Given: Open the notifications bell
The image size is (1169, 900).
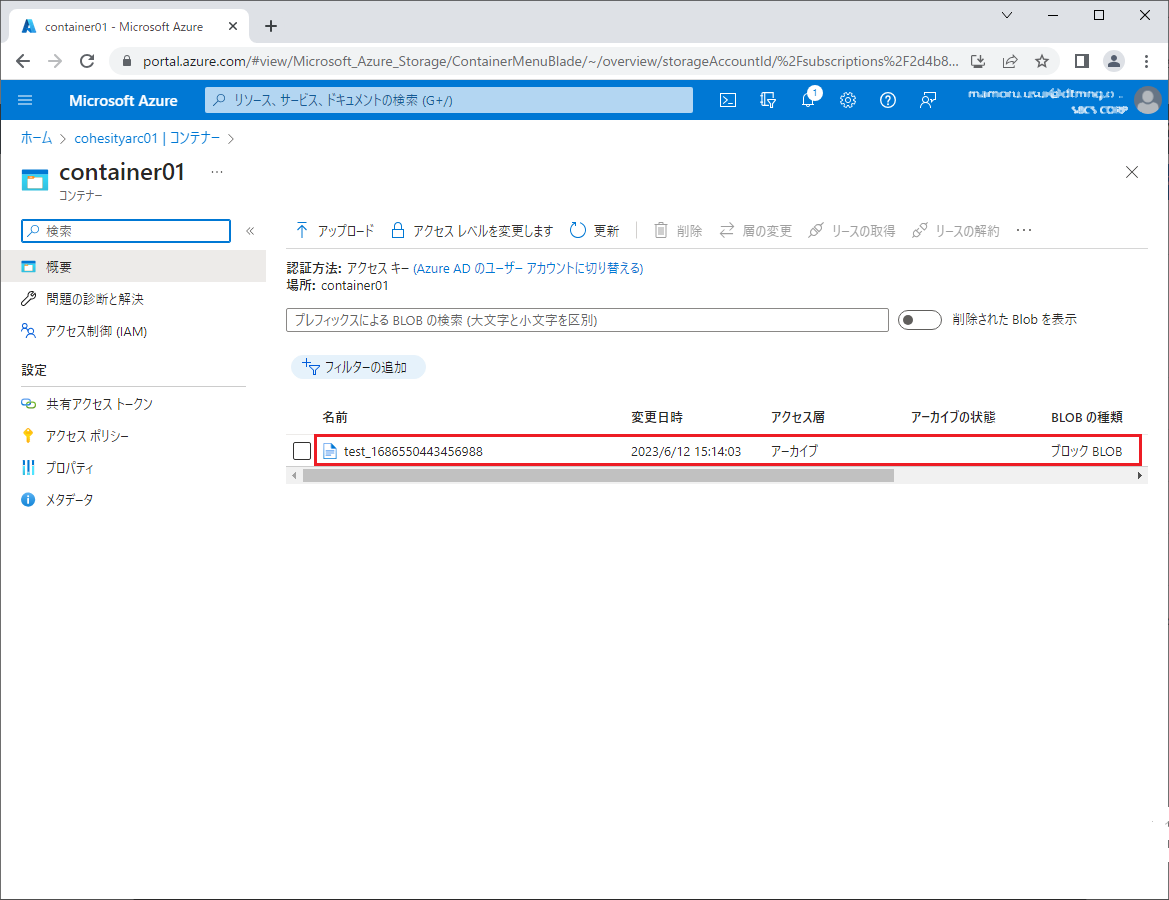Looking at the screenshot, I should (x=809, y=99).
